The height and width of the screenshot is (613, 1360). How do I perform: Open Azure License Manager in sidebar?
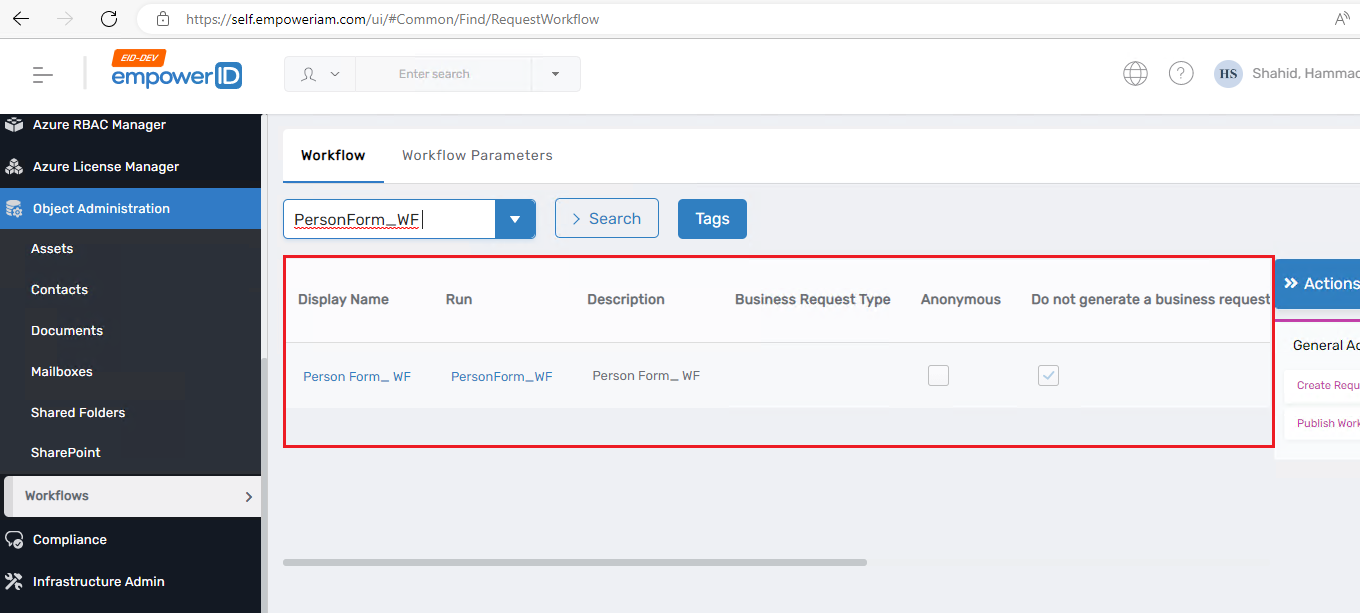click(106, 167)
